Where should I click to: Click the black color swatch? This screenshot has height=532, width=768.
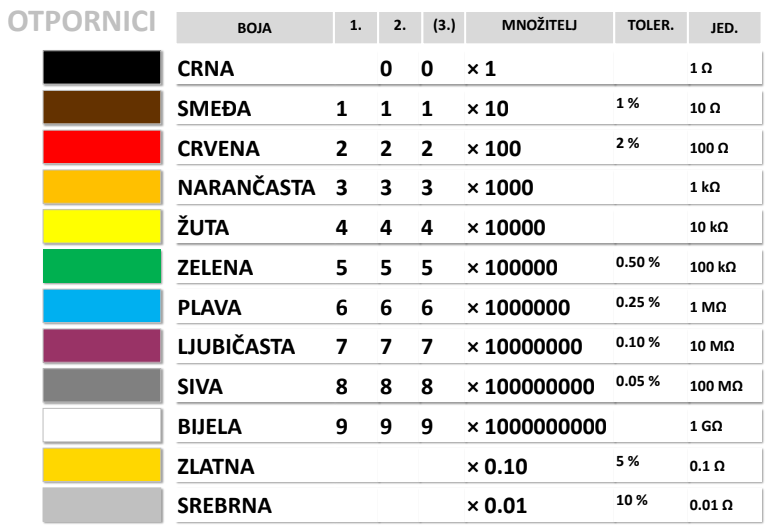tap(101, 68)
